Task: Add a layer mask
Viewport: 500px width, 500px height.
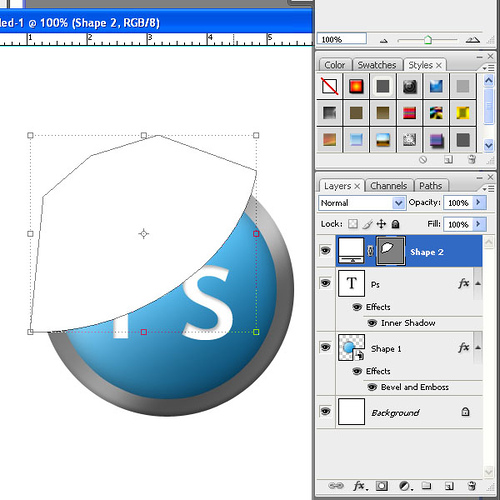Action: click(382, 486)
